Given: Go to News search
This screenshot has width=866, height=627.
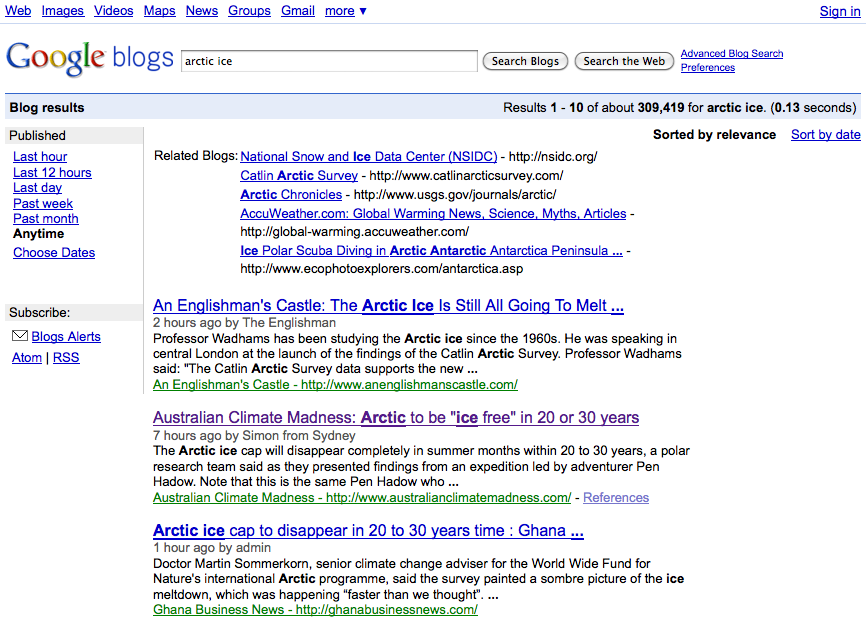Looking at the screenshot, I should point(201,11).
